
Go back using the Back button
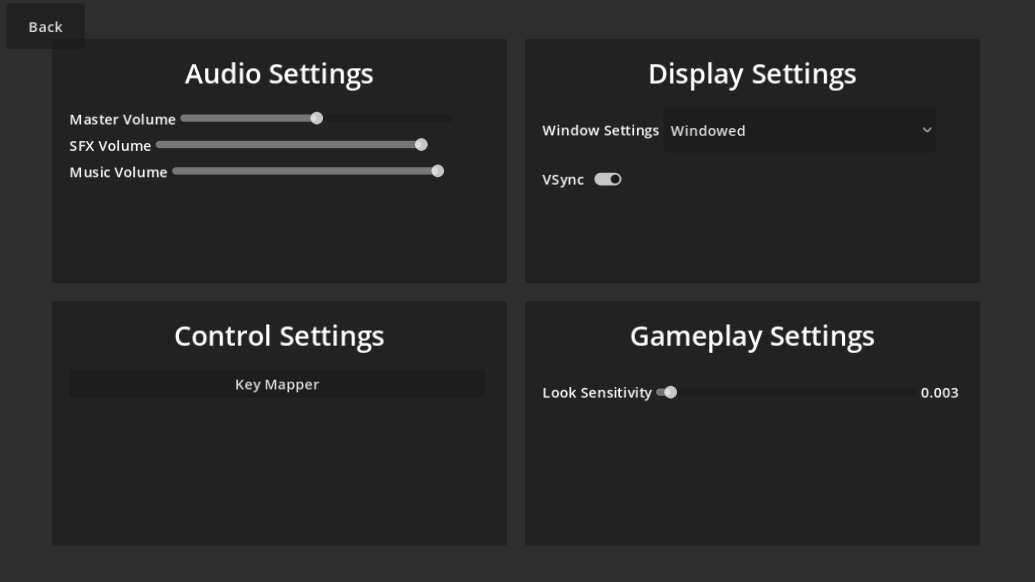coord(45,27)
